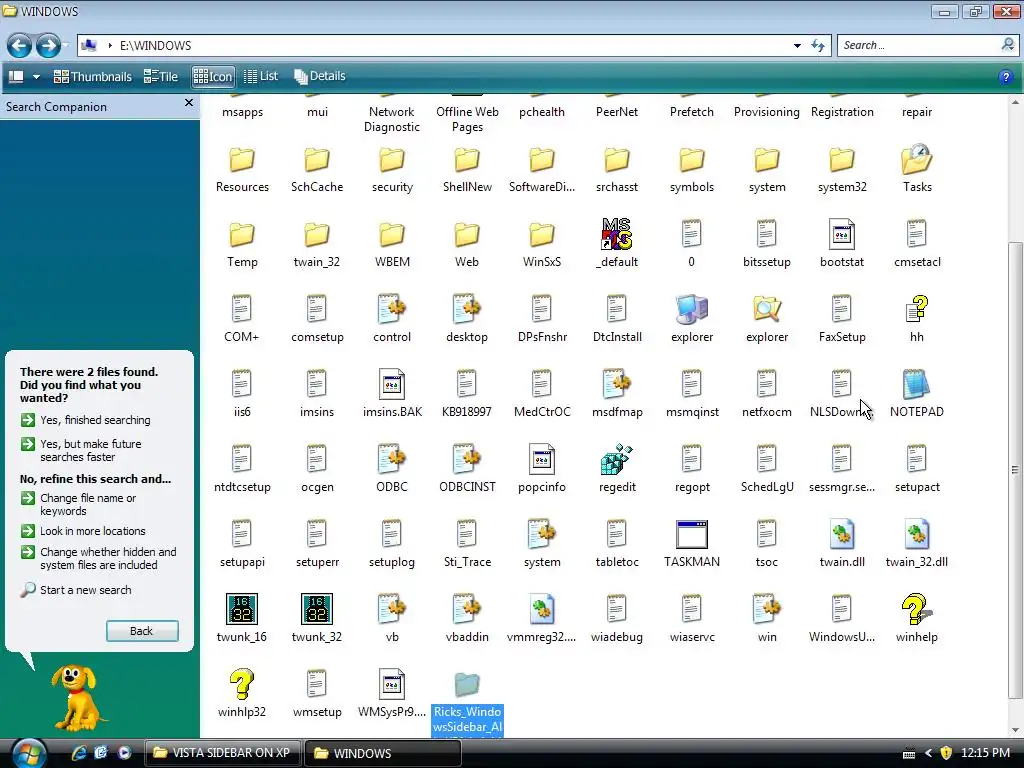
Task: Select the explorer computer application icon
Action: (x=692, y=309)
